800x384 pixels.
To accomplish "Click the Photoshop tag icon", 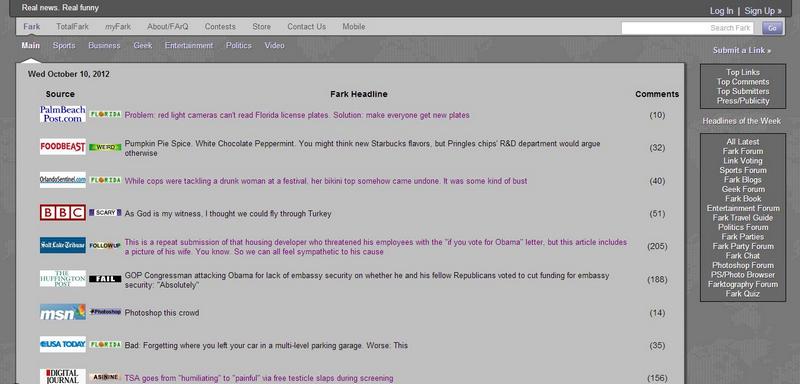I will (x=105, y=312).
